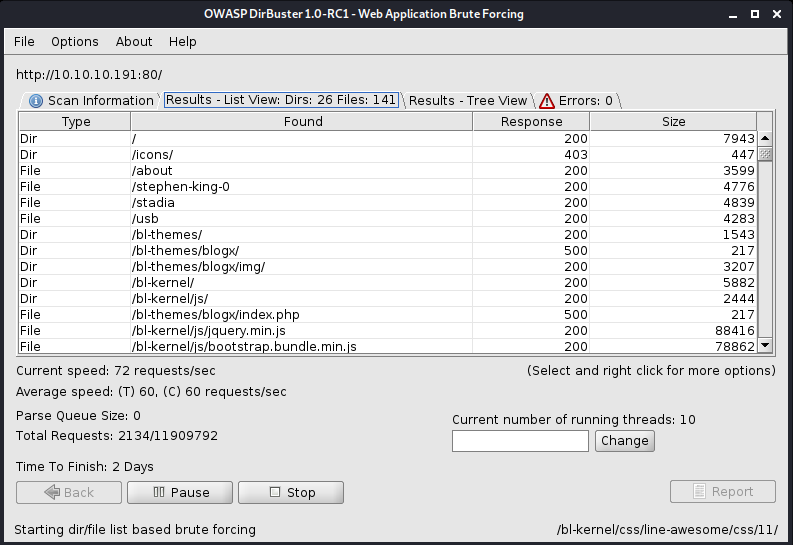Select /bl-kernel/js/bootstrap.bundle.min.js row
This screenshot has height=545, width=793.
(388, 346)
